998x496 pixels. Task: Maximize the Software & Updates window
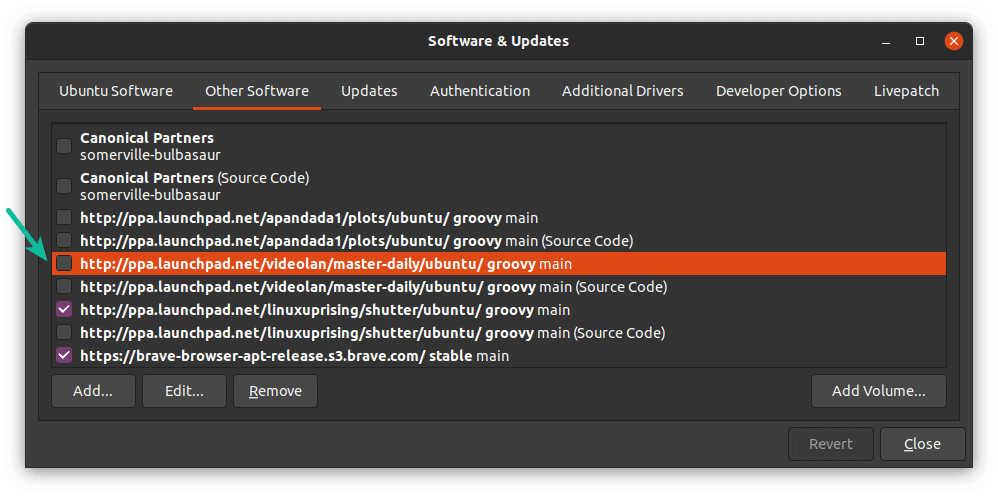920,41
